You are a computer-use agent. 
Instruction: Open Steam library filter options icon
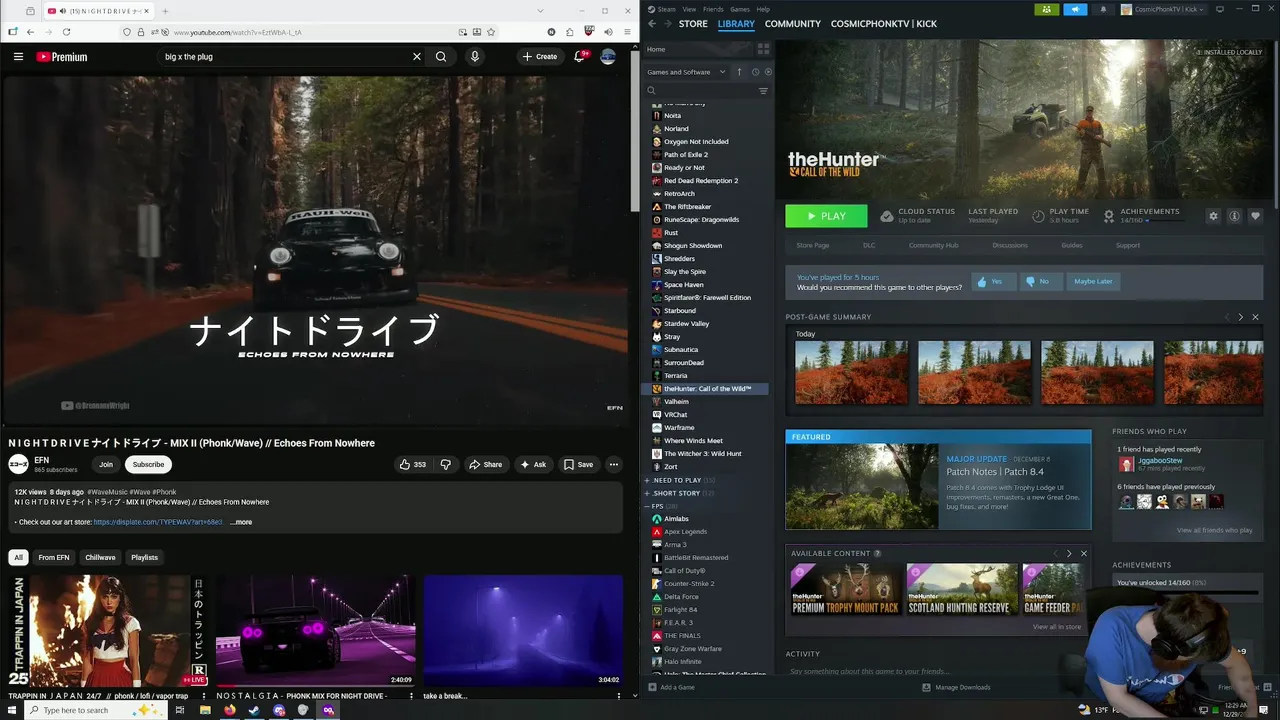(763, 91)
